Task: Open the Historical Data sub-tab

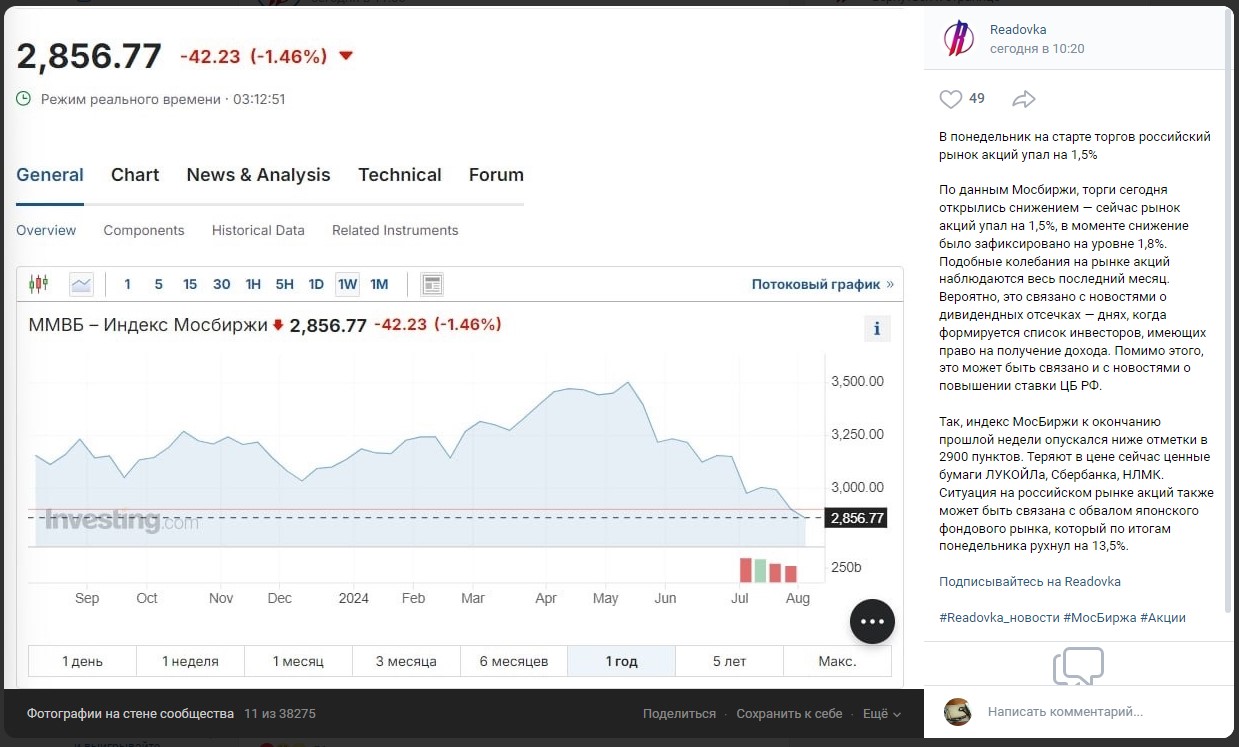Action: [x=258, y=230]
